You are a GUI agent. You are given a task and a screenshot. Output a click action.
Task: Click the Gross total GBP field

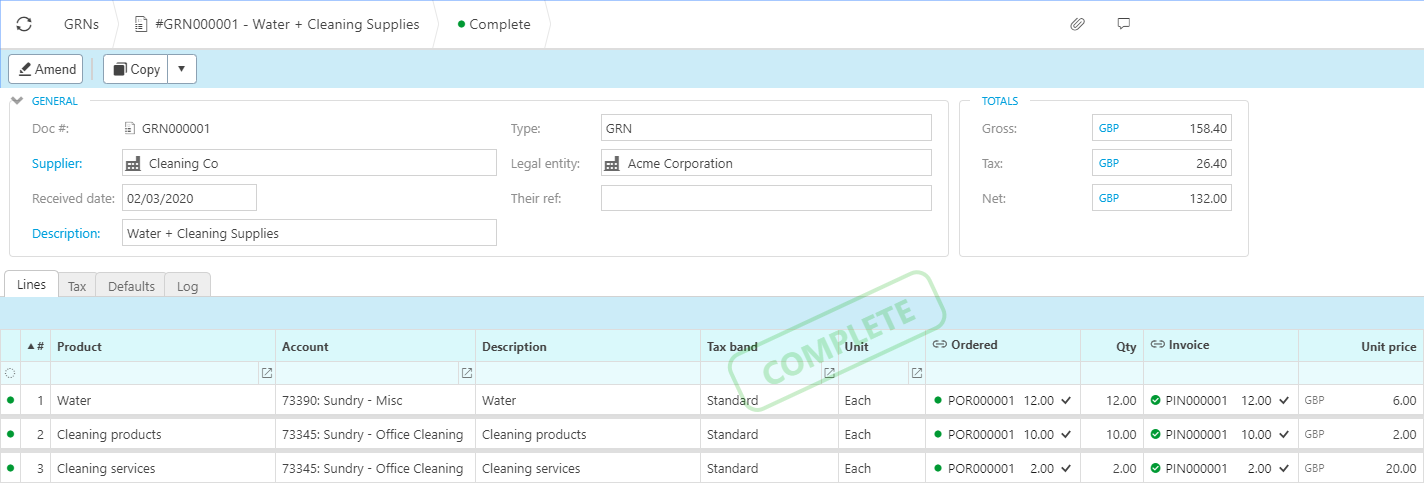[x=1162, y=128]
